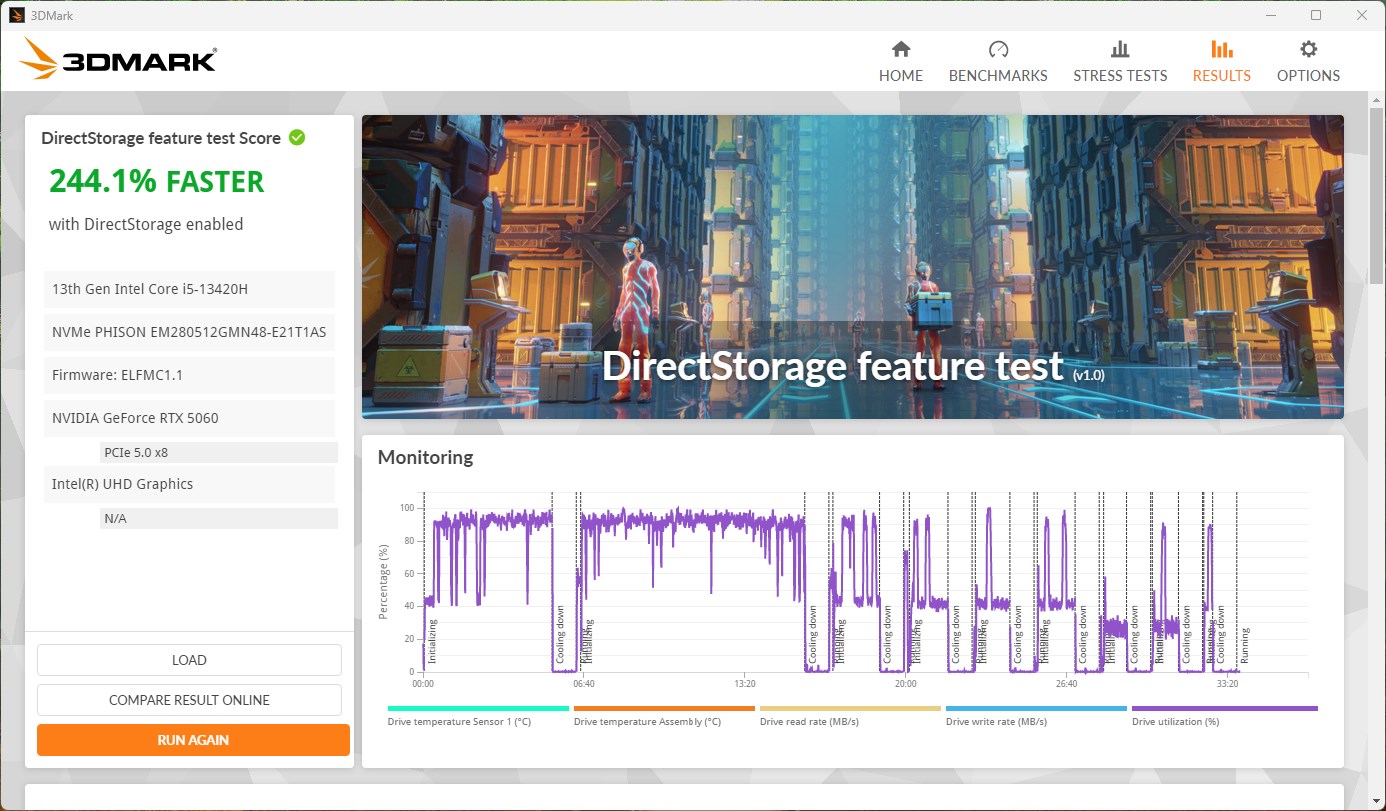
Task: Click the green validation checkmark icon
Action: 297,138
